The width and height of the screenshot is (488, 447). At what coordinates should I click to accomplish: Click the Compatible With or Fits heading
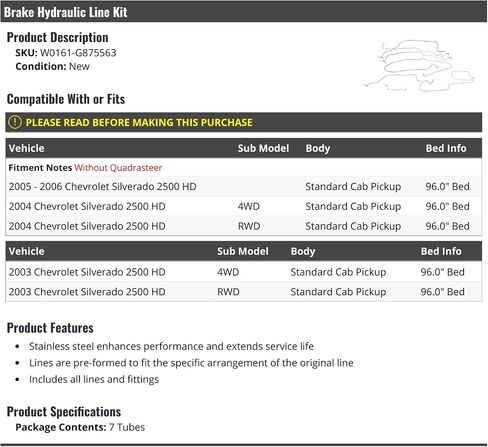point(66,99)
